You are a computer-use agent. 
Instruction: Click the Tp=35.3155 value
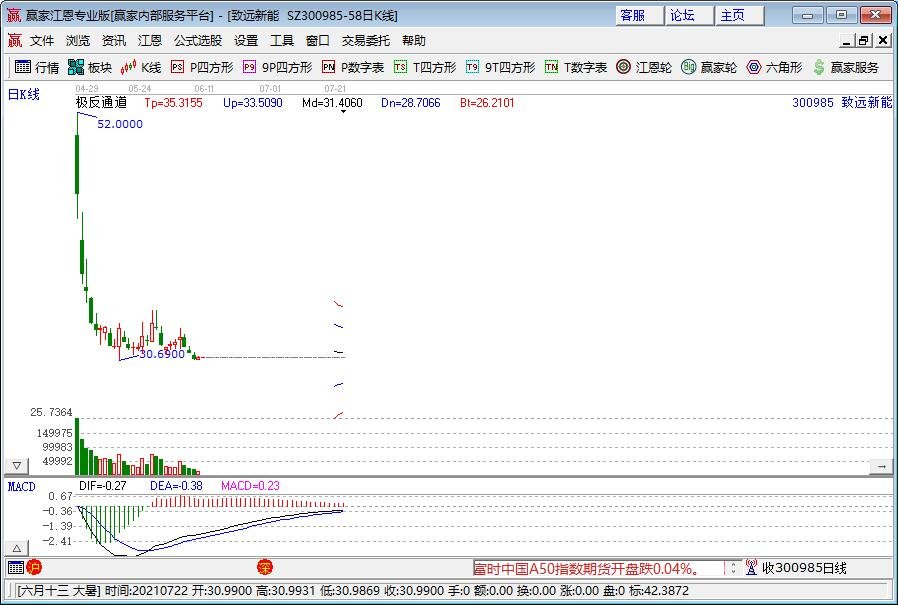[174, 103]
